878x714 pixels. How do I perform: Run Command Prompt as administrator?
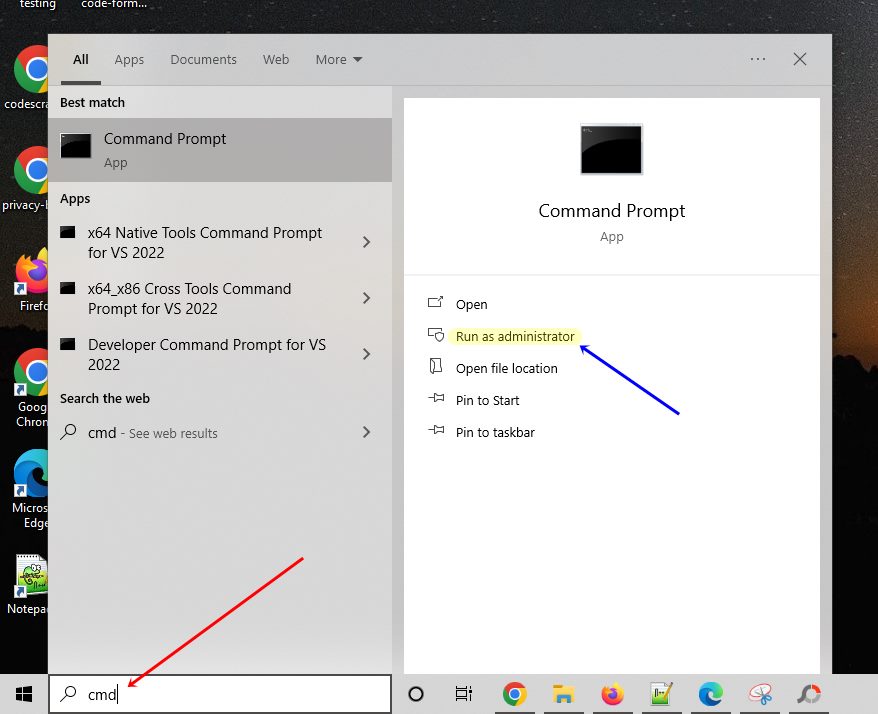coord(513,336)
